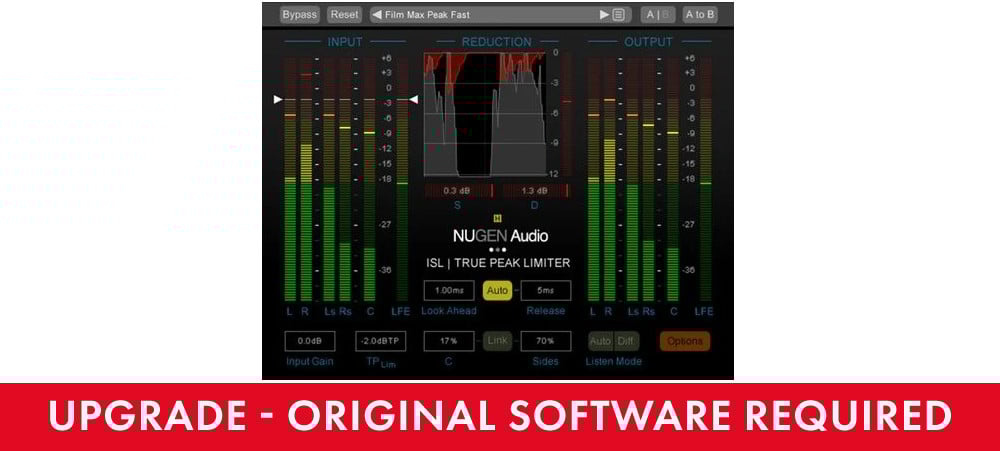The image size is (1000, 451).
Task: Click the next preset arrow
Action: [604, 15]
